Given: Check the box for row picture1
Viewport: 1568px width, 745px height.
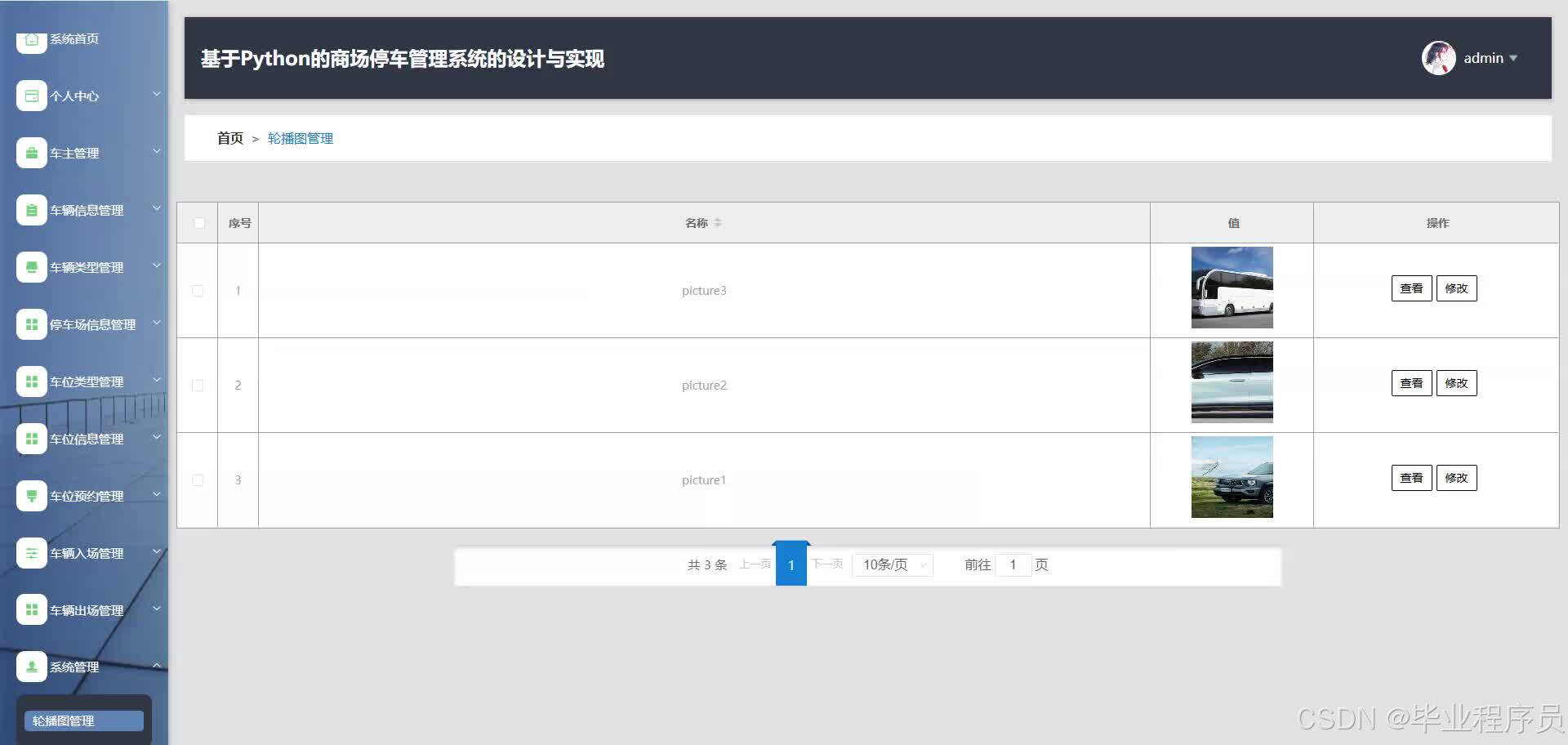Looking at the screenshot, I should [x=198, y=480].
